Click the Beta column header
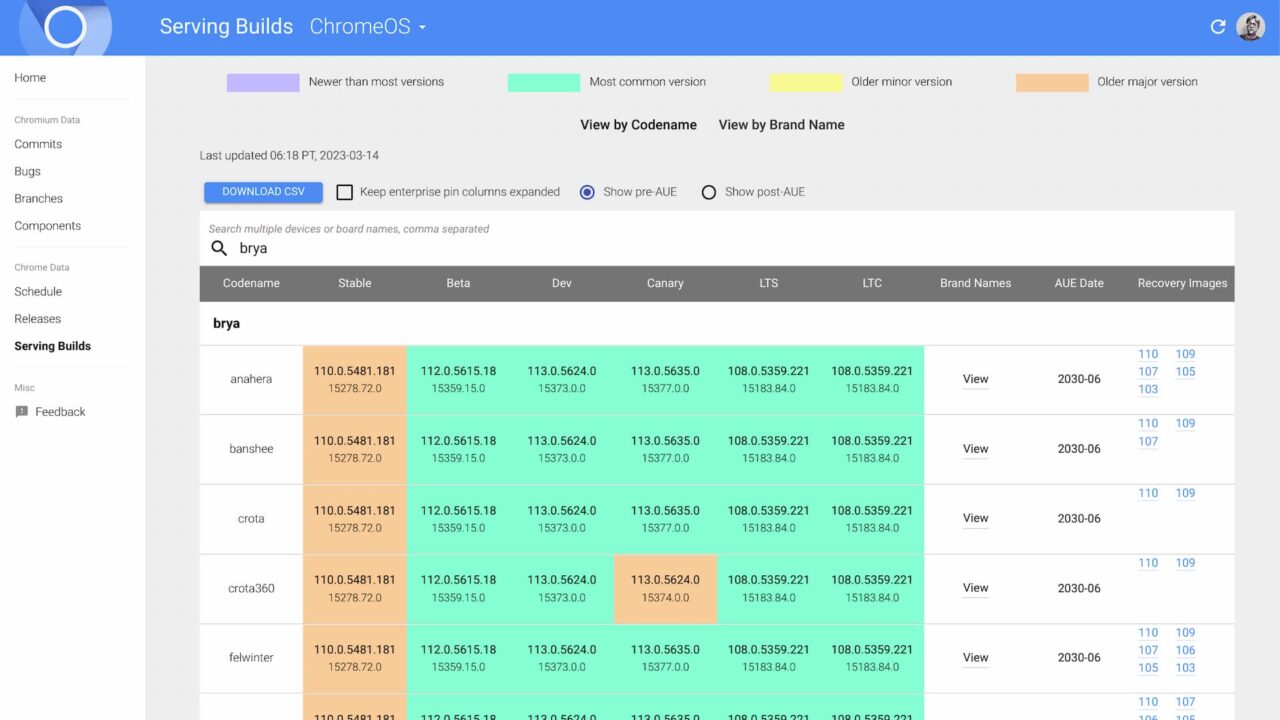This screenshot has width=1280, height=720. tap(458, 284)
